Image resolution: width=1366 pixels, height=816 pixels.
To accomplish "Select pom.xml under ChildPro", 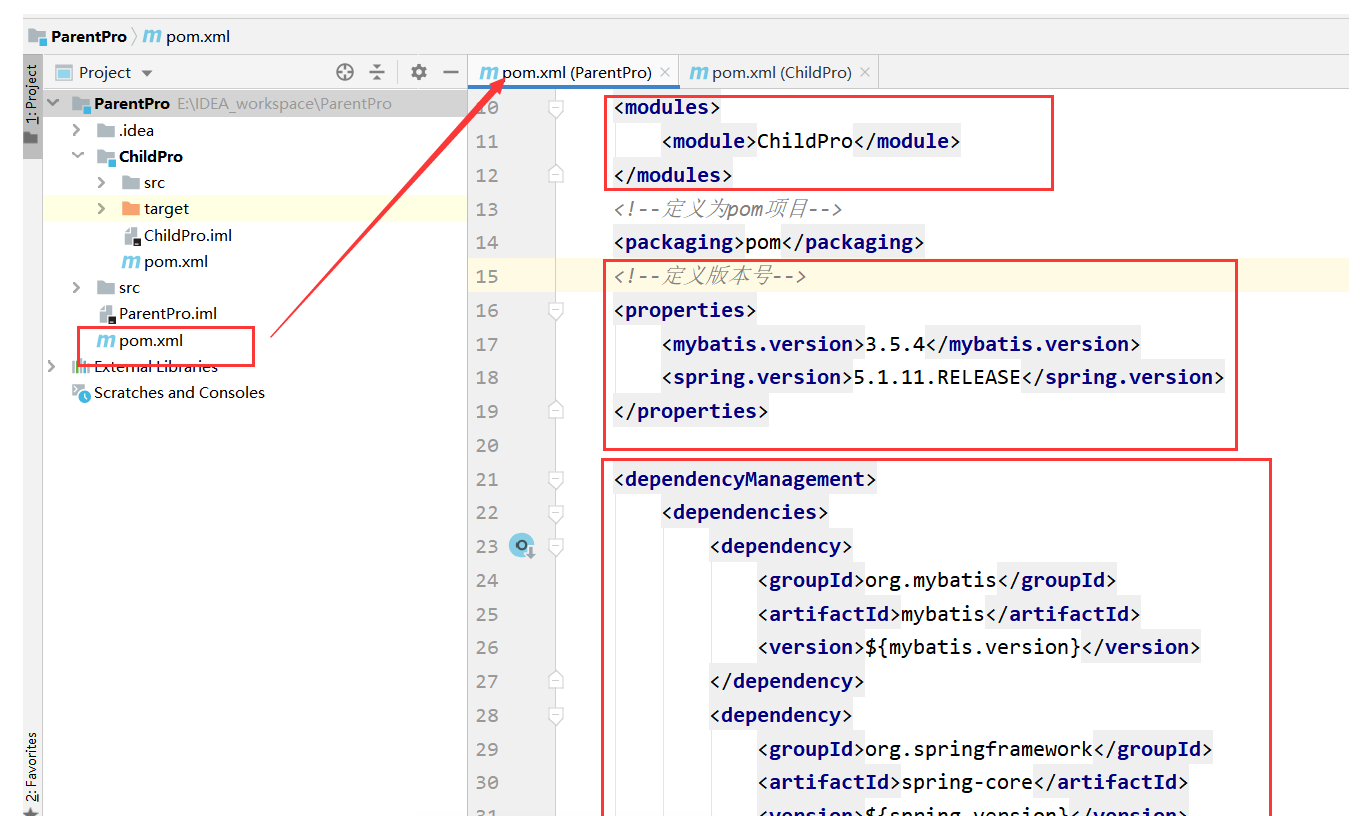I will click(x=176, y=262).
